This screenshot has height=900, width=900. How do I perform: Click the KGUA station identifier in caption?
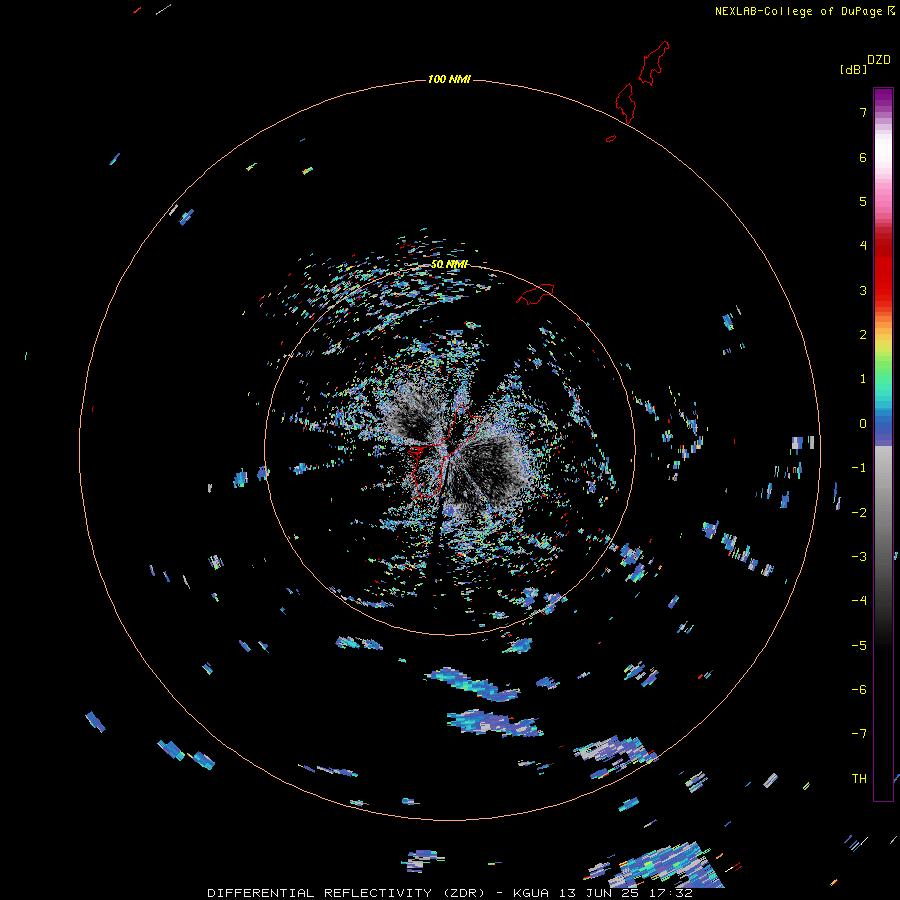(x=531, y=893)
